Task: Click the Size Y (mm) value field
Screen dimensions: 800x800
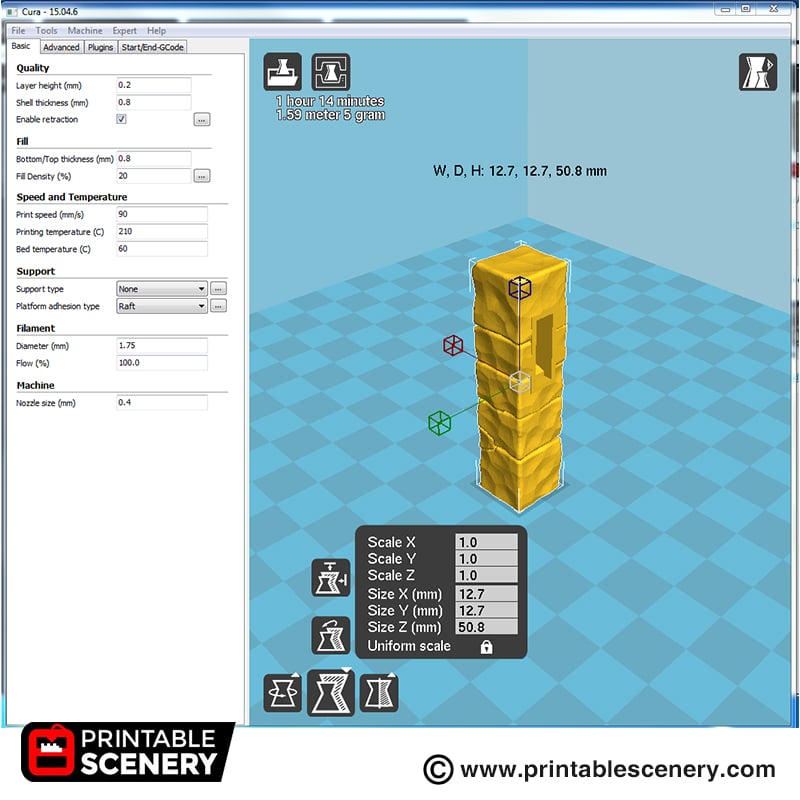Action: [486, 610]
